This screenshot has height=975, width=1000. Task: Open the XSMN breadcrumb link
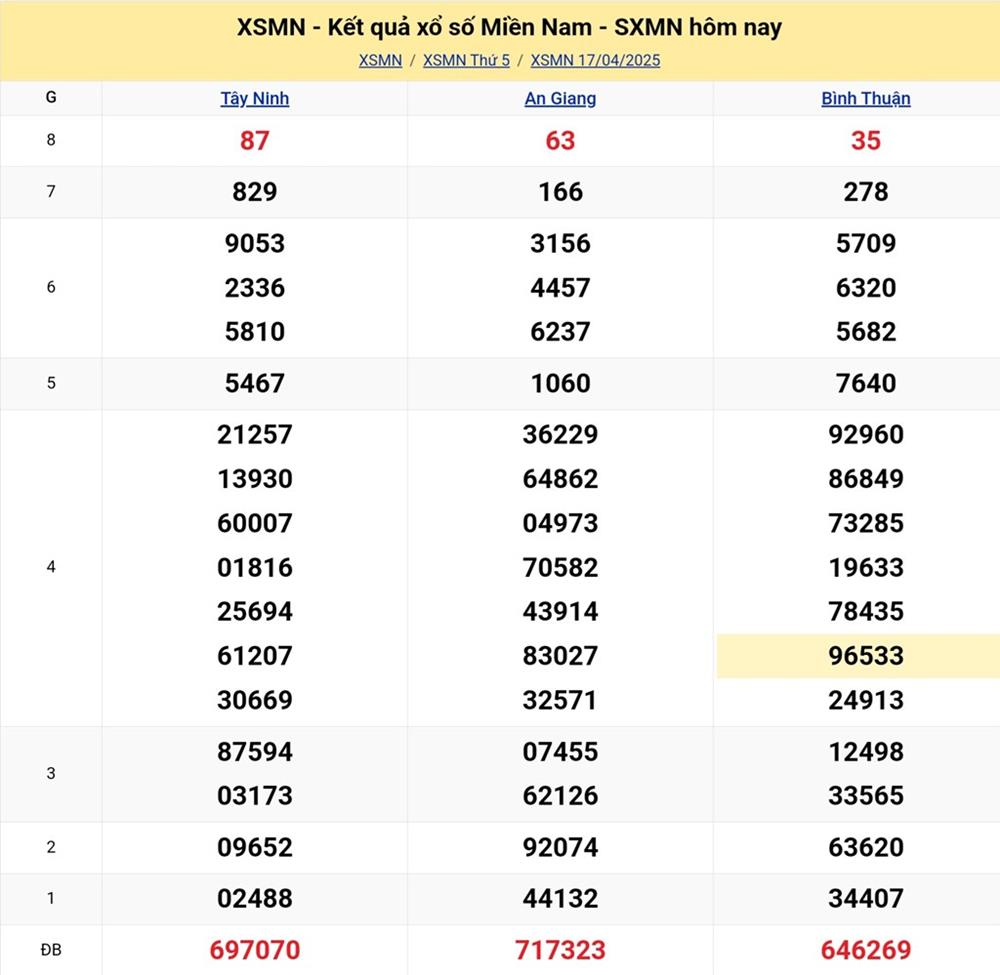(x=380, y=60)
